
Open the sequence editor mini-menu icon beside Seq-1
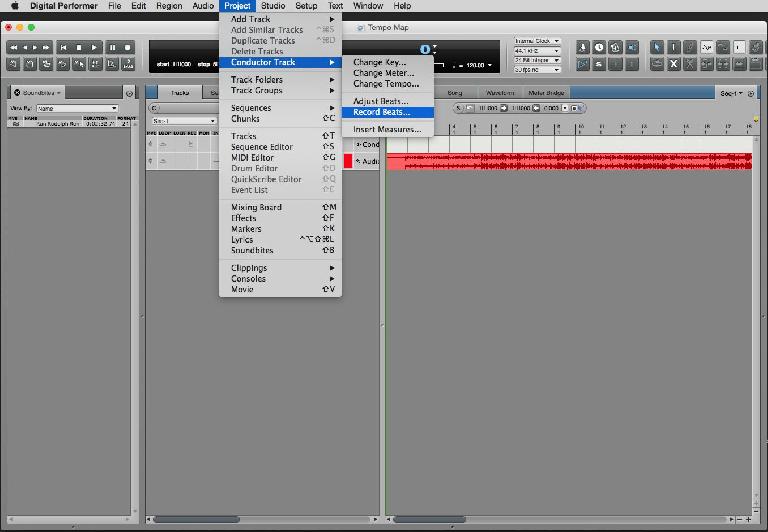[751, 93]
